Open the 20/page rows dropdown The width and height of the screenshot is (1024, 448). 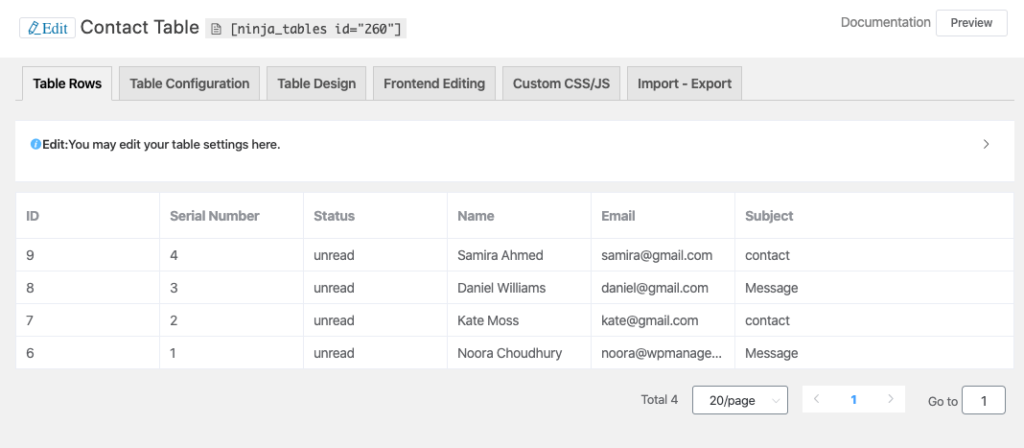740,400
